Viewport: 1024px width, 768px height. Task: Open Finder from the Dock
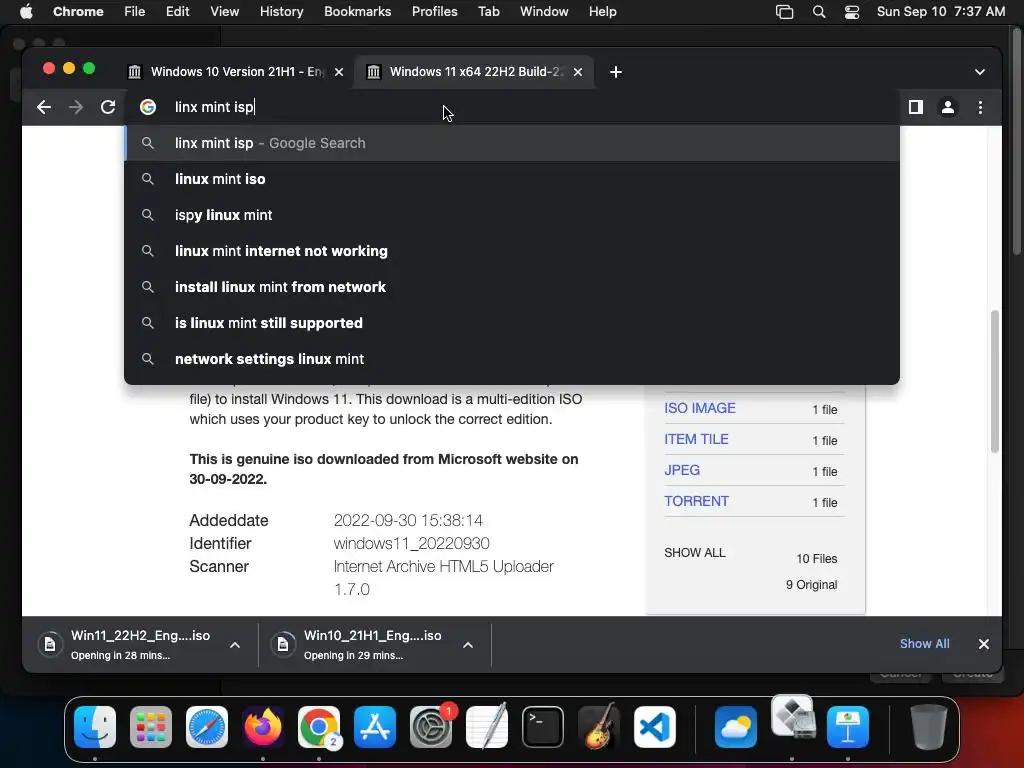(95, 727)
